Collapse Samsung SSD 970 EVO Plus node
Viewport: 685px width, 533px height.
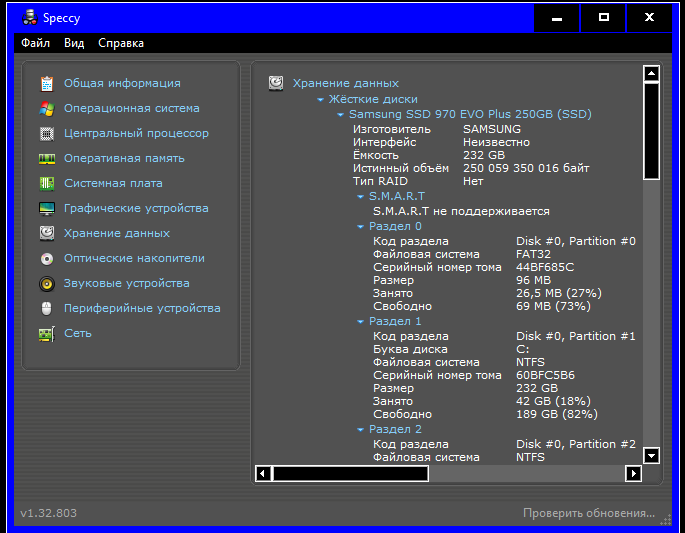340,115
